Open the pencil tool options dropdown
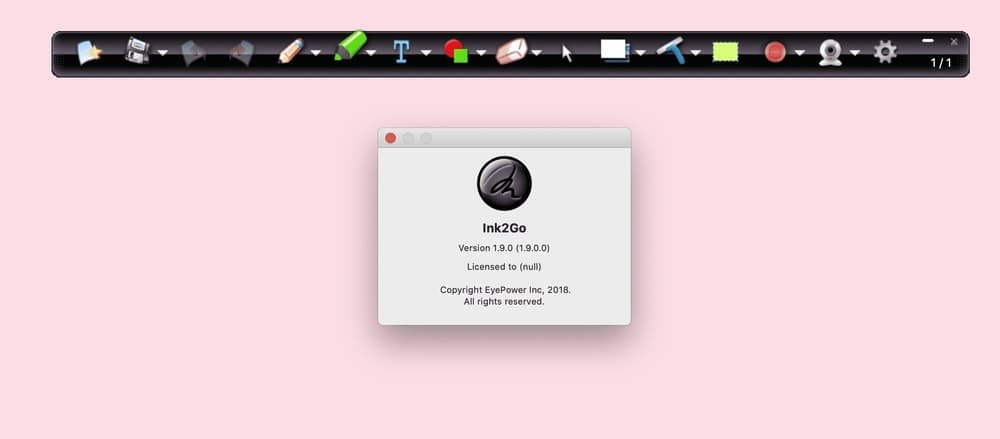Viewport: 1000px width, 439px height. coord(316,53)
